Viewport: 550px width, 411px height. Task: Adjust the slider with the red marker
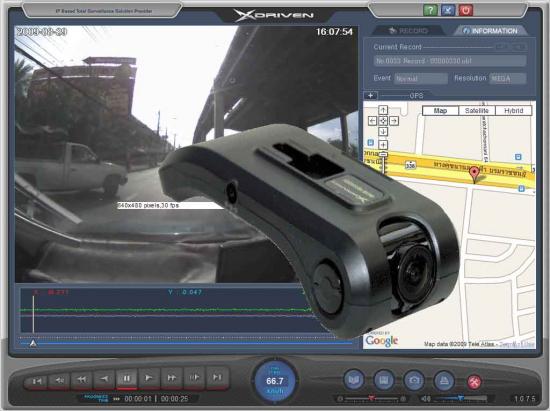coord(371,398)
